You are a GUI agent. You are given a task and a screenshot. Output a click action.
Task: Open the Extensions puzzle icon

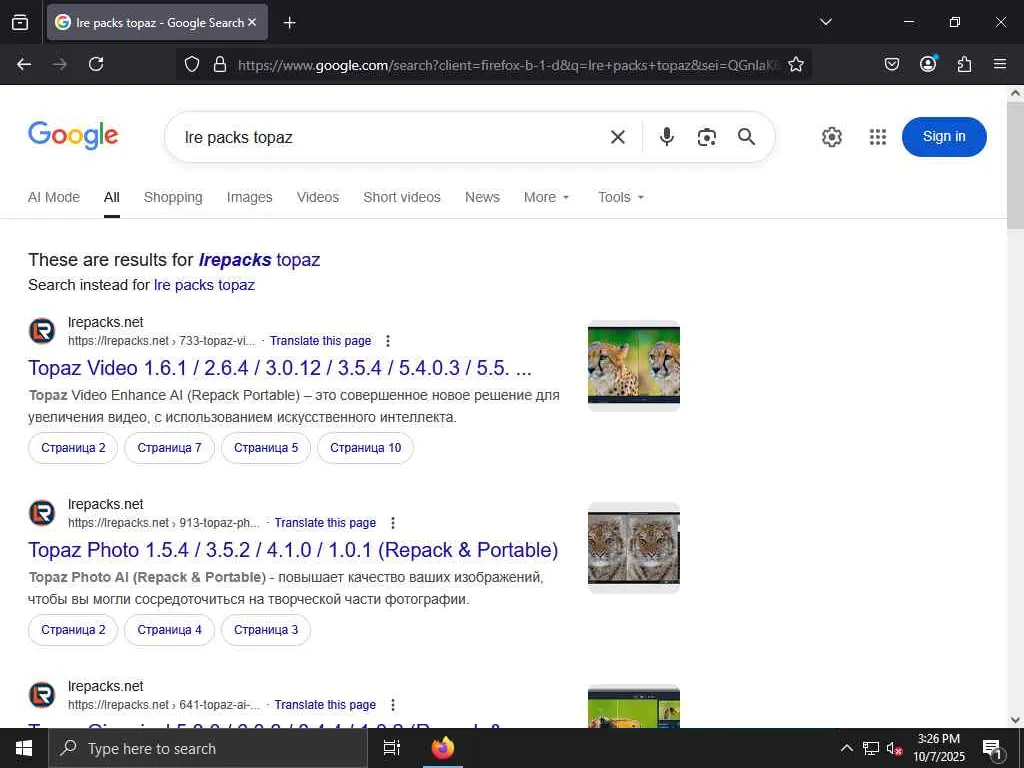pos(964,64)
